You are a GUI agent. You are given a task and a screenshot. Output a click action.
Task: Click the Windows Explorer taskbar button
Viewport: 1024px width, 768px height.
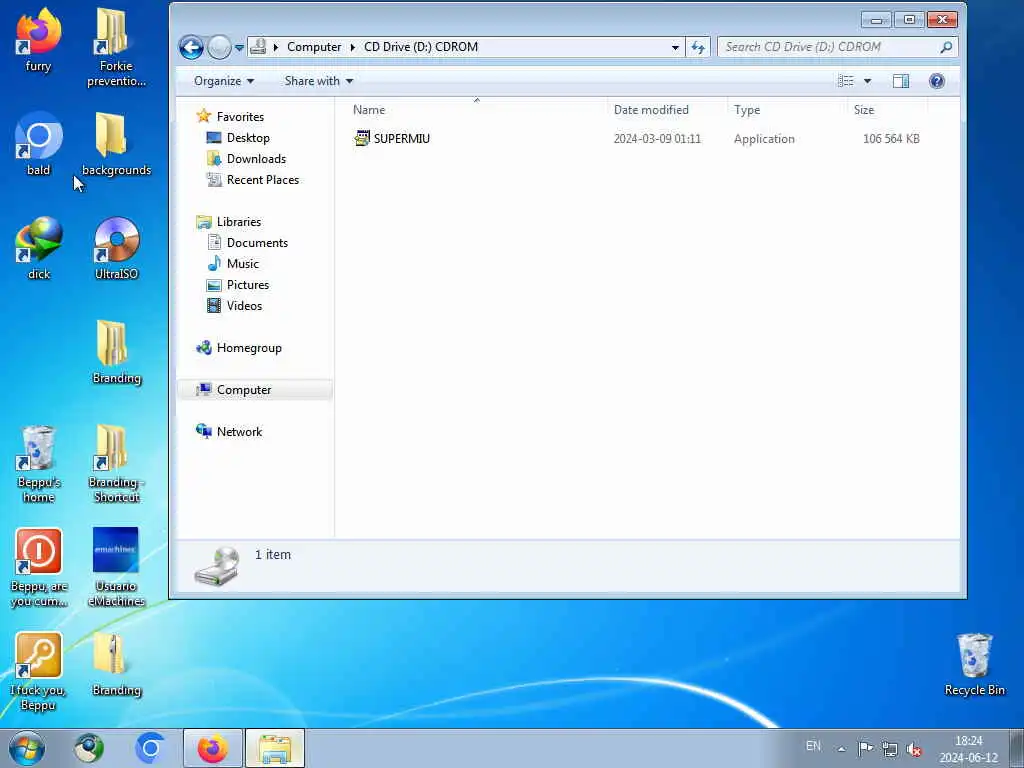(x=275, y=748)
